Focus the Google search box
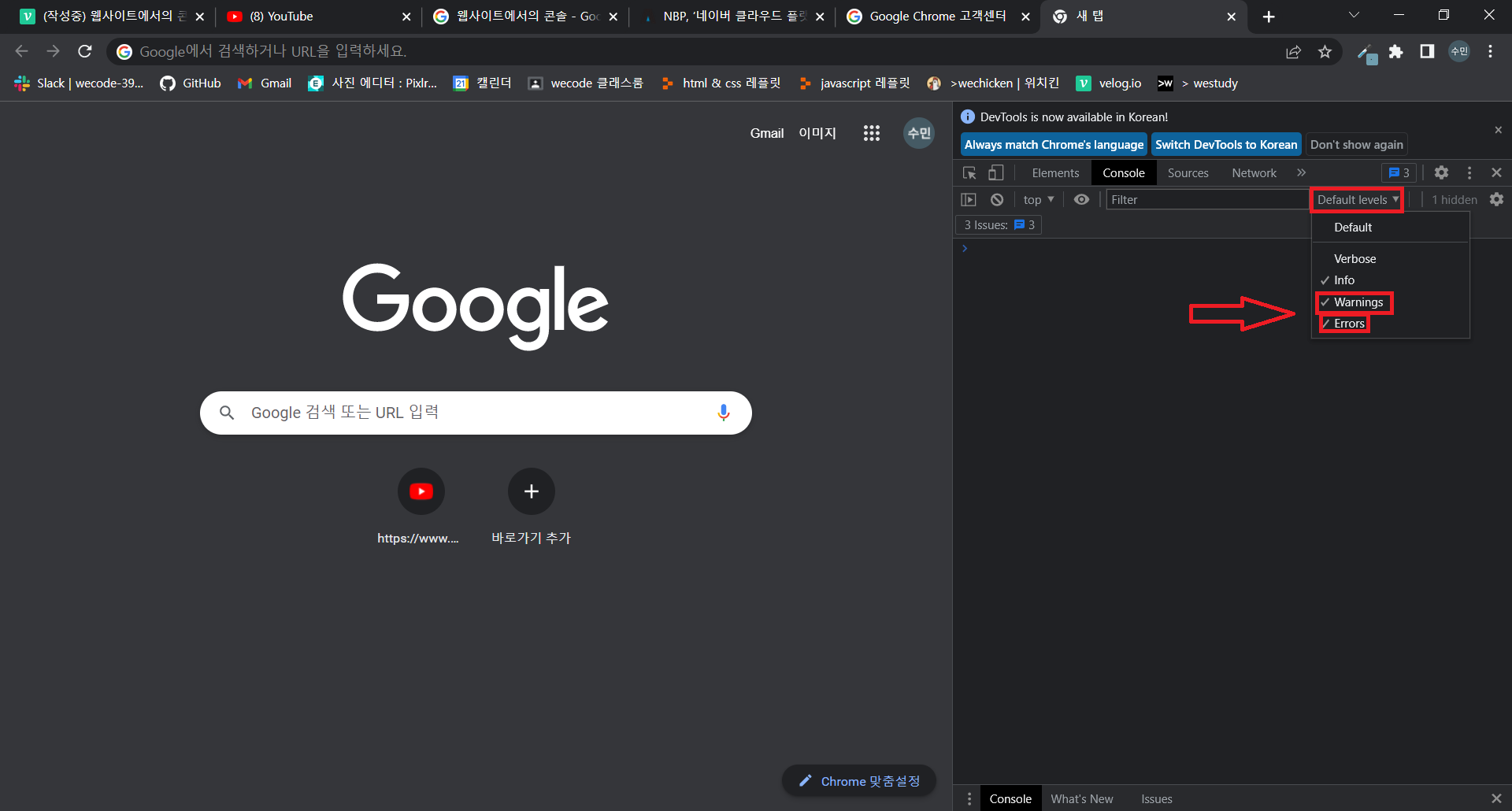This screenshot has width=1512, height=811. tap(476, 413)
